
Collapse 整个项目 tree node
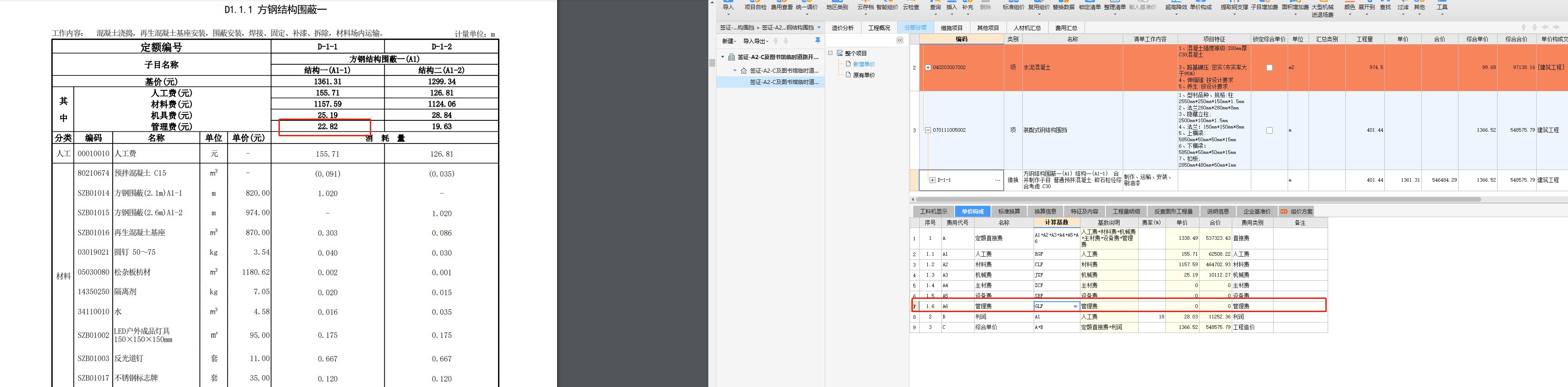[830, 53]
